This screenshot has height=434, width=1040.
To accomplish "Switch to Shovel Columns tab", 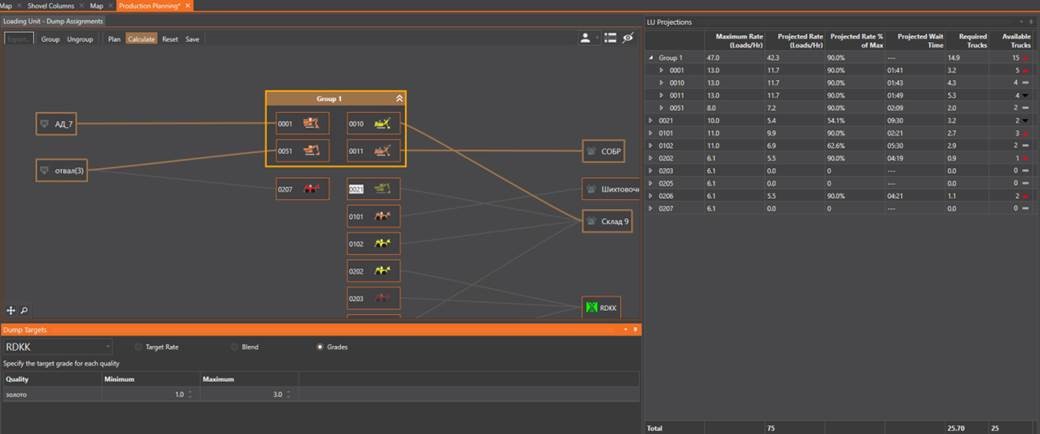I will 51,5.
